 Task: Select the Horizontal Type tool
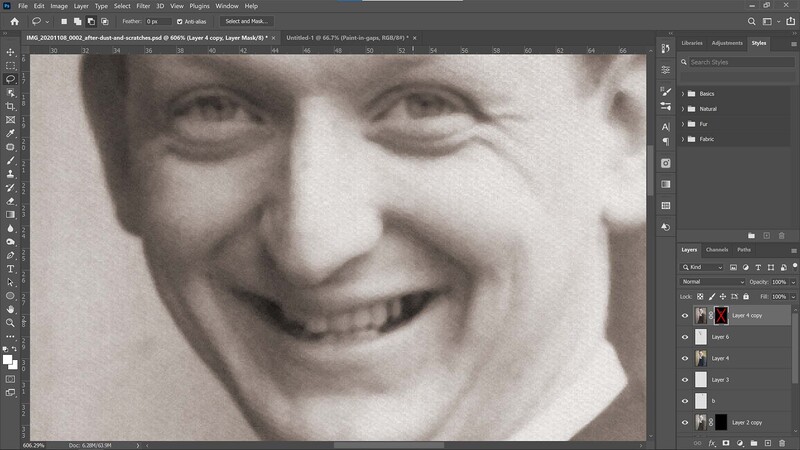10,268
